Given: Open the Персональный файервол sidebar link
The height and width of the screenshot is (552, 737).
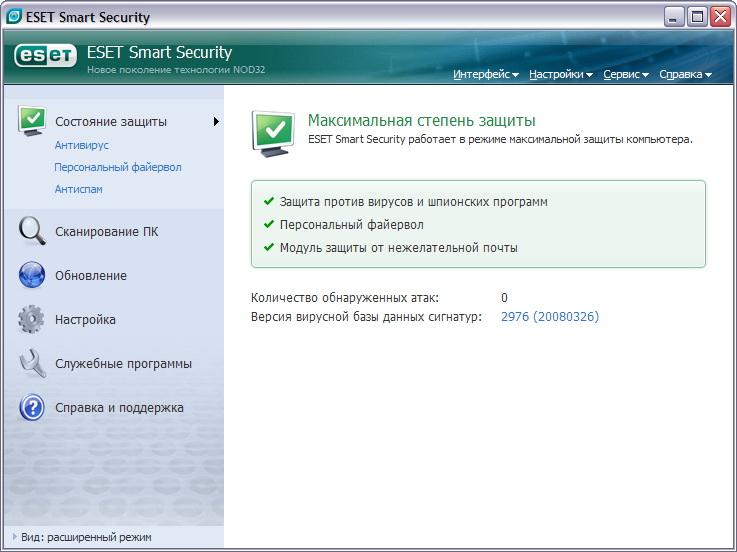Looking at the screenshot, I should (118, 167).
